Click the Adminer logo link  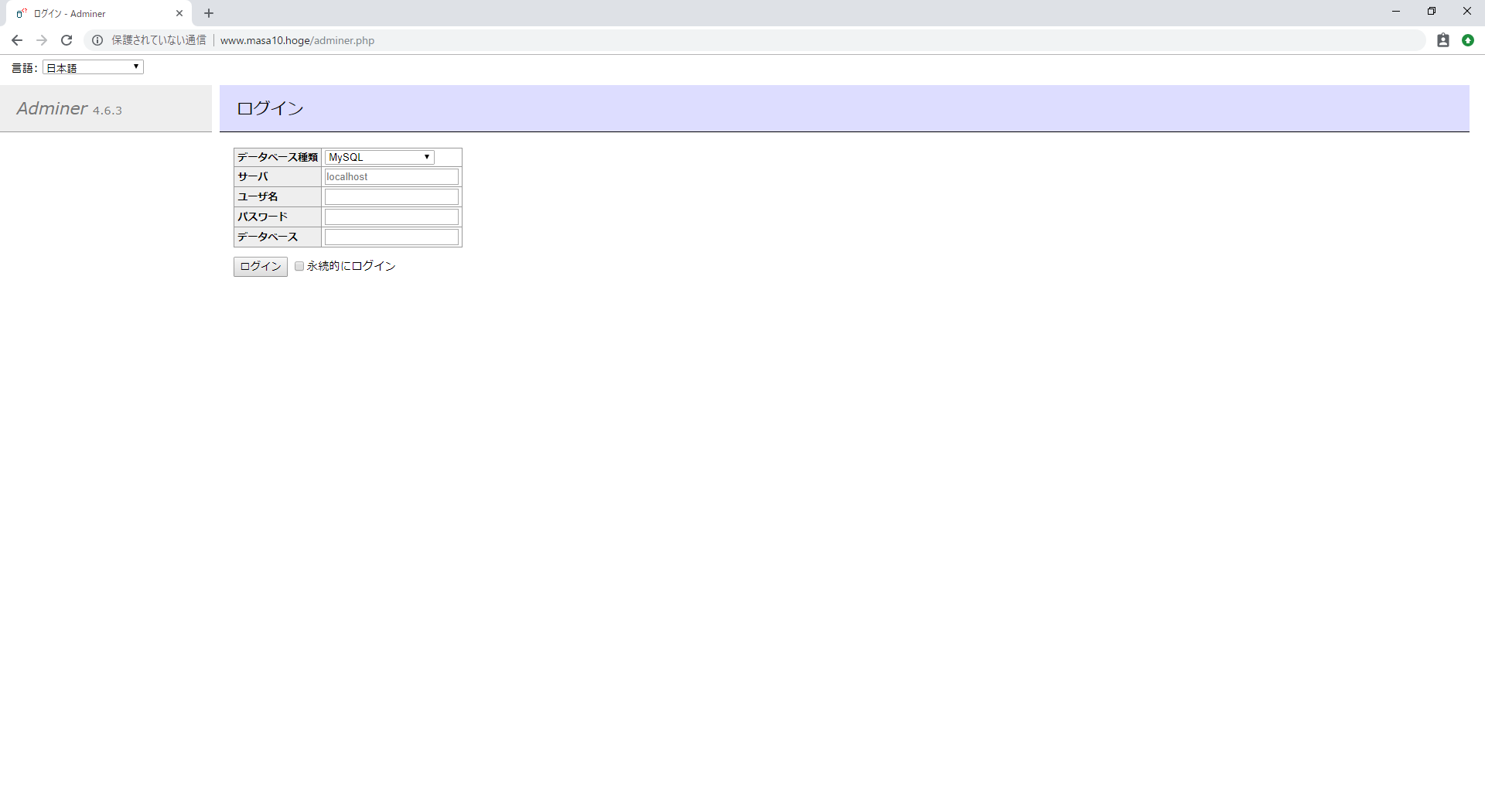click(53, 108)
